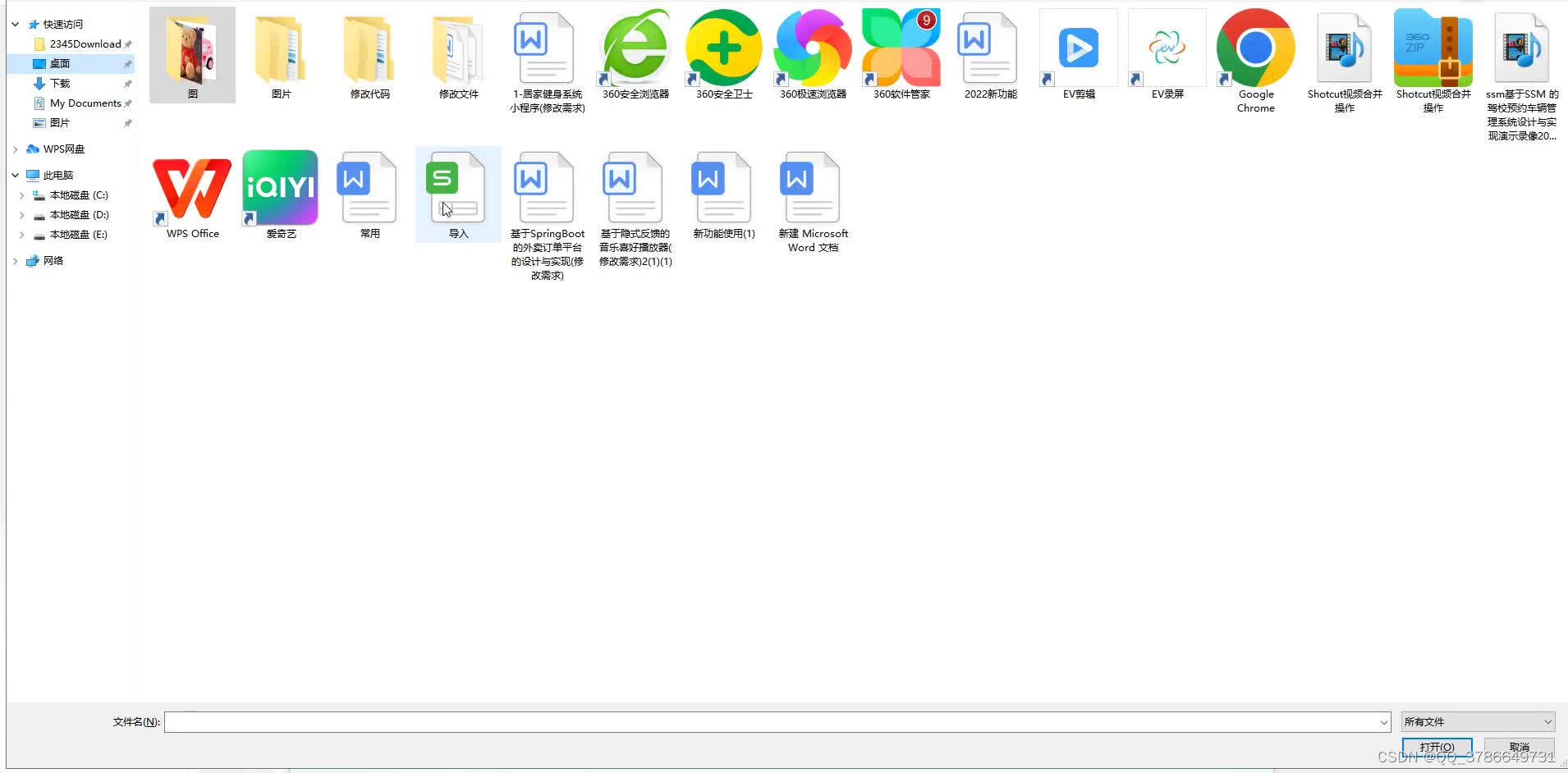
Task: Select the 360极速浏览器 shortcut
Action: pos(813,55)
